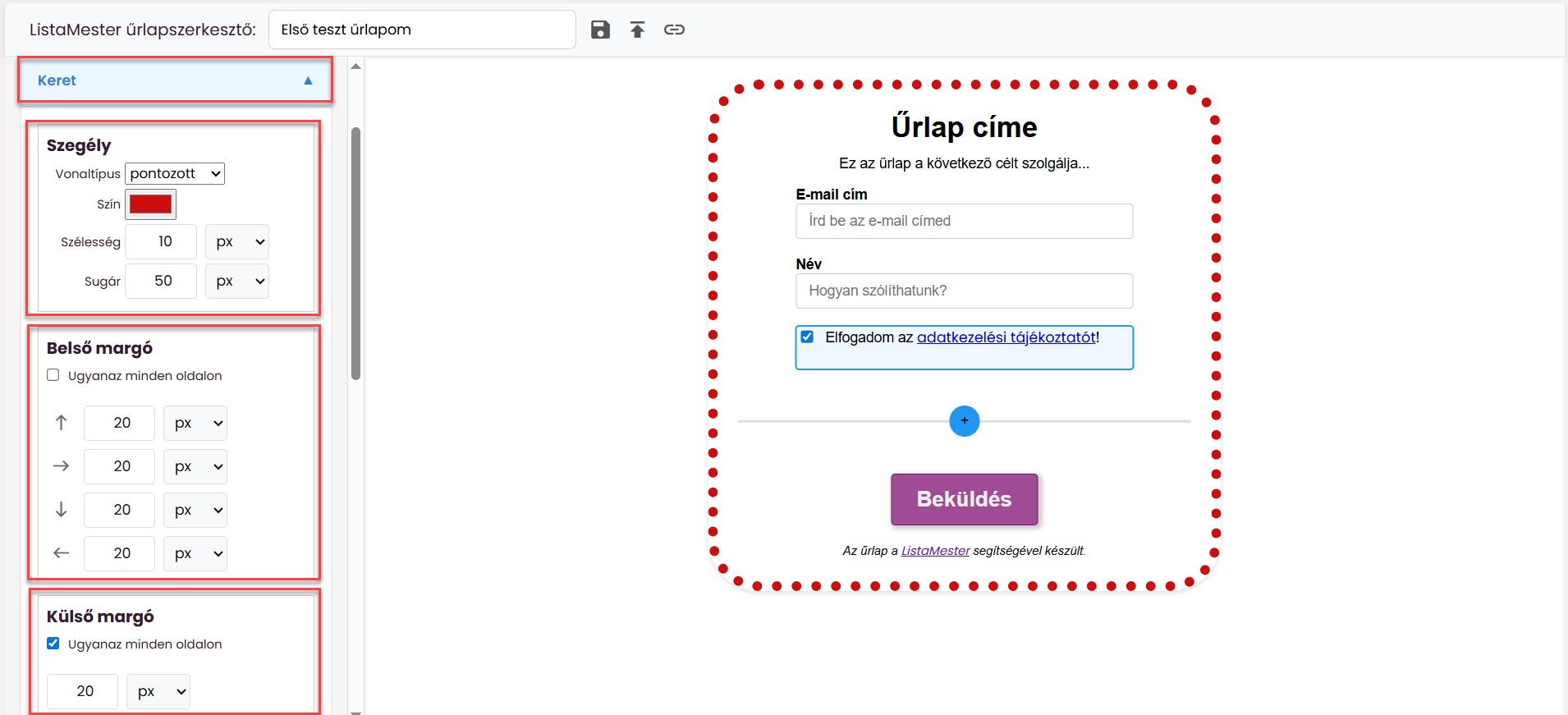The image size is (1568, 715).
Task: Click the form name field 'Első teszt űrlapom'
Action: tap(422, 30)
